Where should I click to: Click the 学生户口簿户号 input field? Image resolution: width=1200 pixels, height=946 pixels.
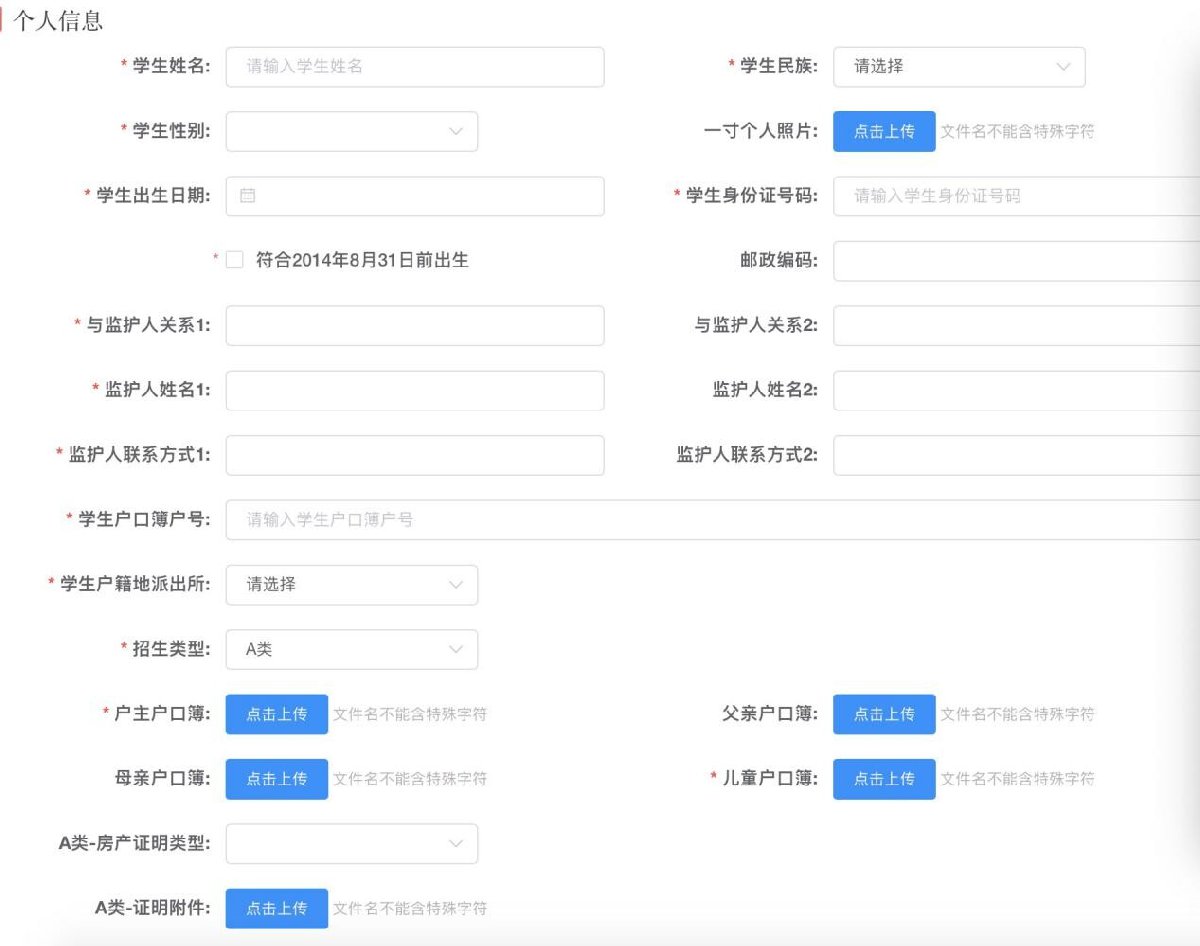[x=710, y=520]
